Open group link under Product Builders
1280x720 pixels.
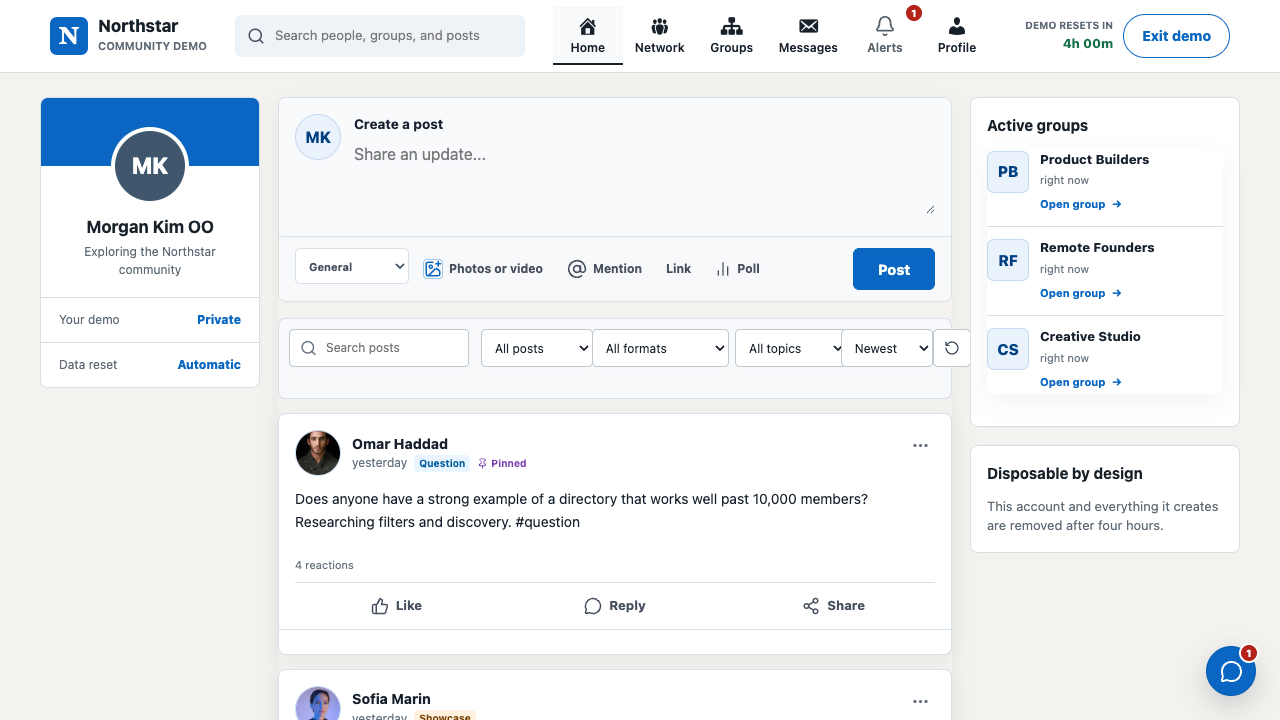tap(1080, 204)
